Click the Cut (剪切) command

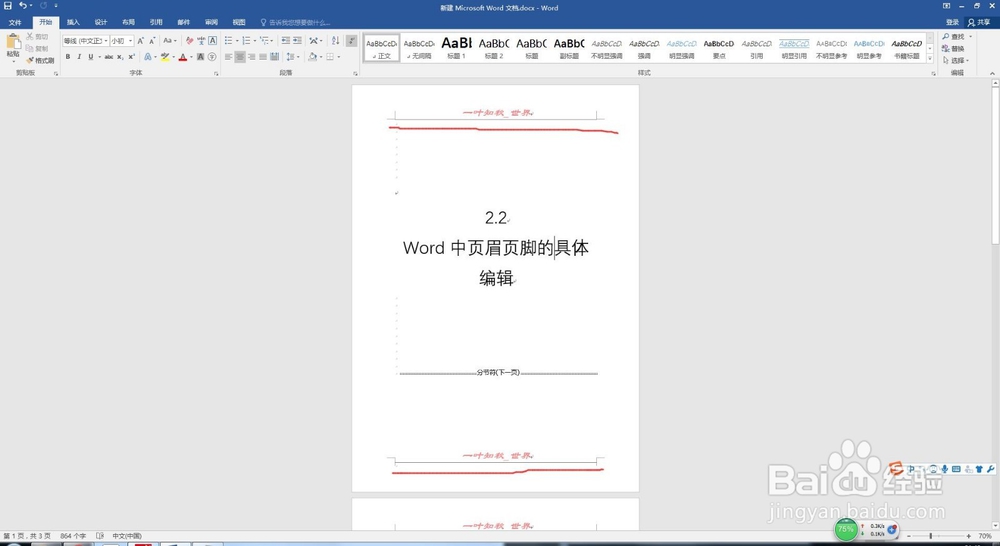[38, 37]
